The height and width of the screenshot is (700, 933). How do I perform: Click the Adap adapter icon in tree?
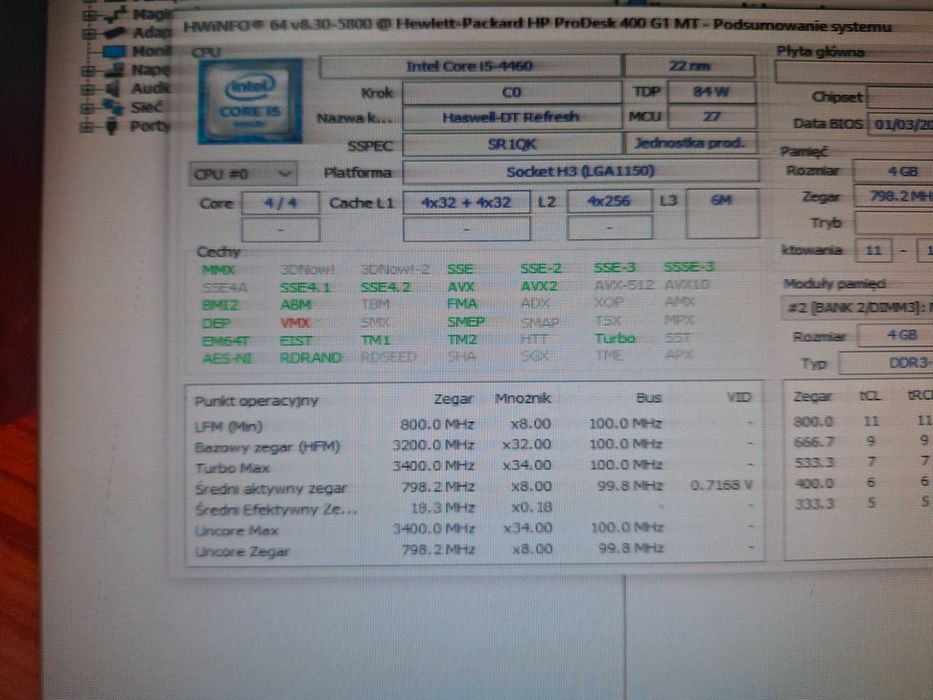(114, 33)
